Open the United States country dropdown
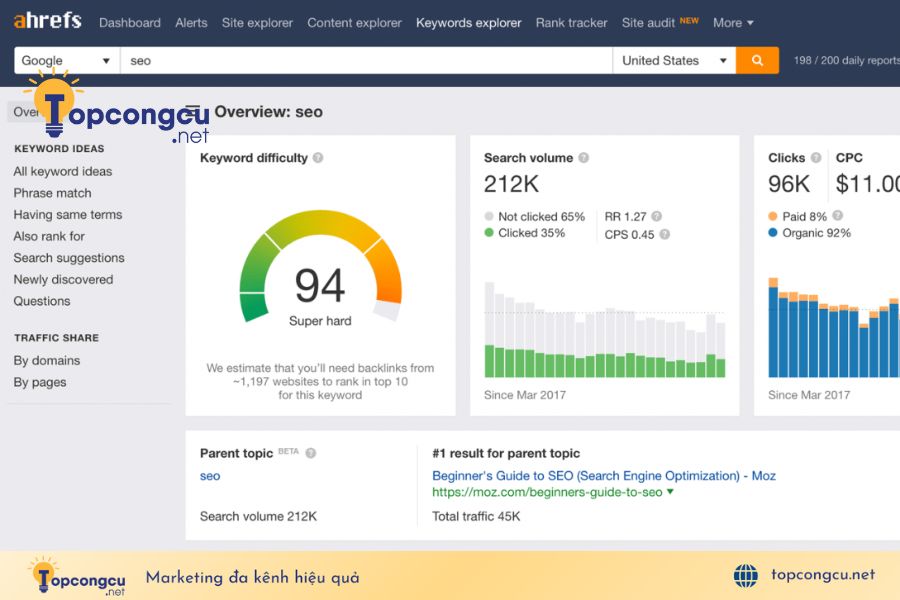900x600 pixels. pos(674,60)
